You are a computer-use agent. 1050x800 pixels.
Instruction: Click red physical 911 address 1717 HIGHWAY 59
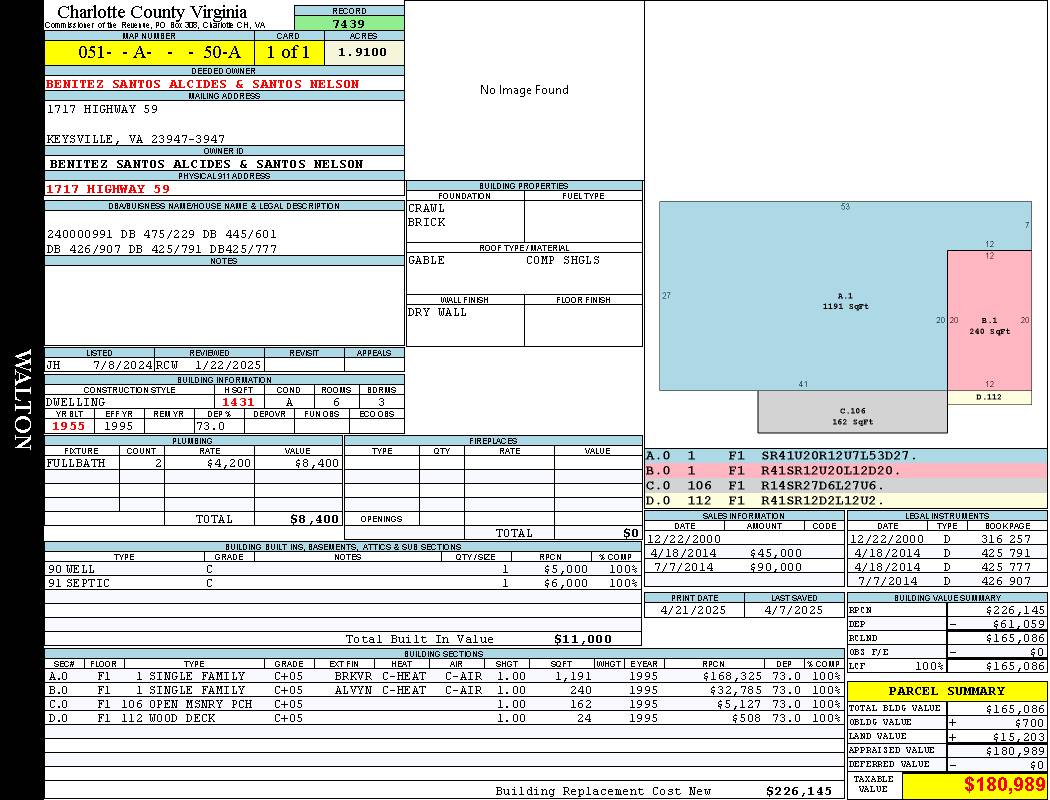108,189
